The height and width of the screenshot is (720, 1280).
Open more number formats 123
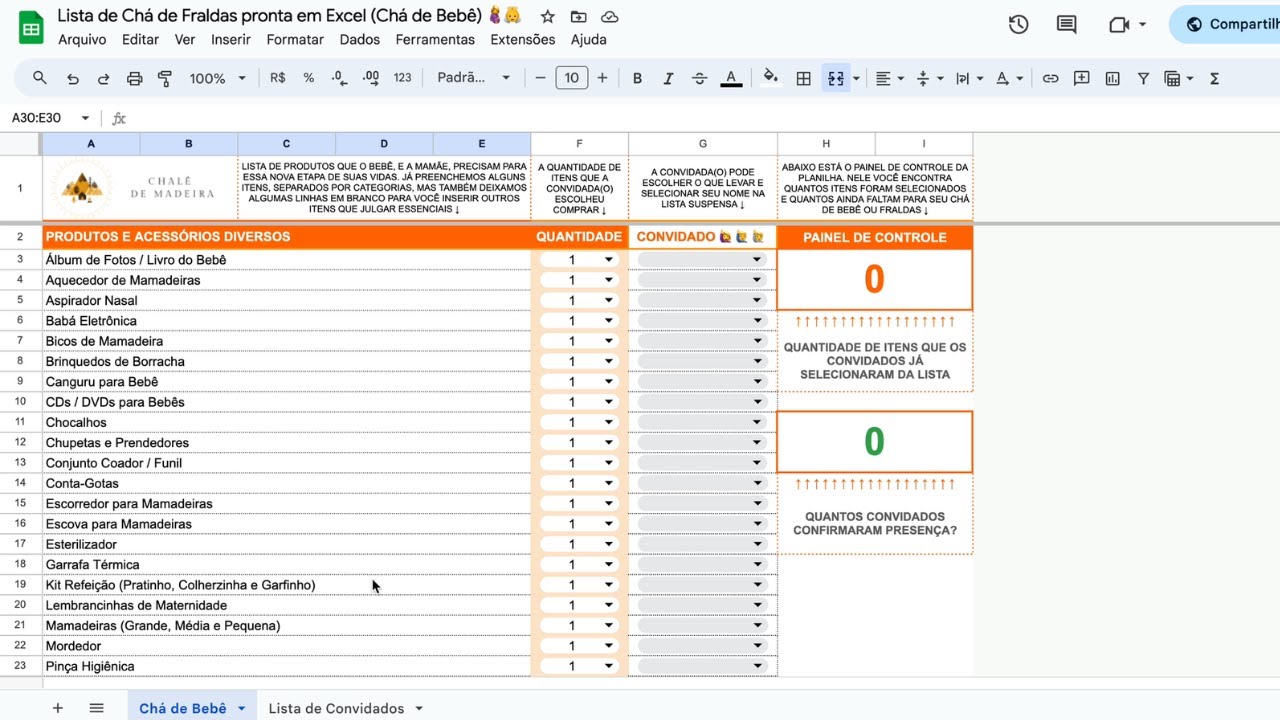pos(402,78)
